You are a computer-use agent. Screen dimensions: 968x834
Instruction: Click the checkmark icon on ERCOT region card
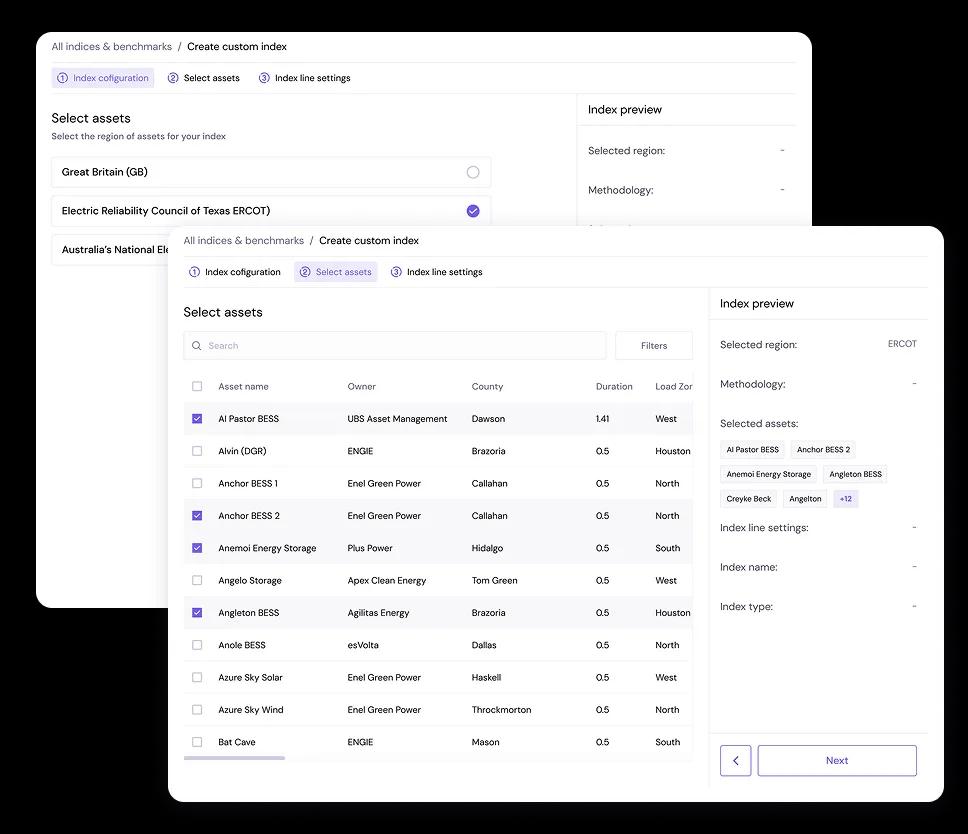[x=473, y=210]
